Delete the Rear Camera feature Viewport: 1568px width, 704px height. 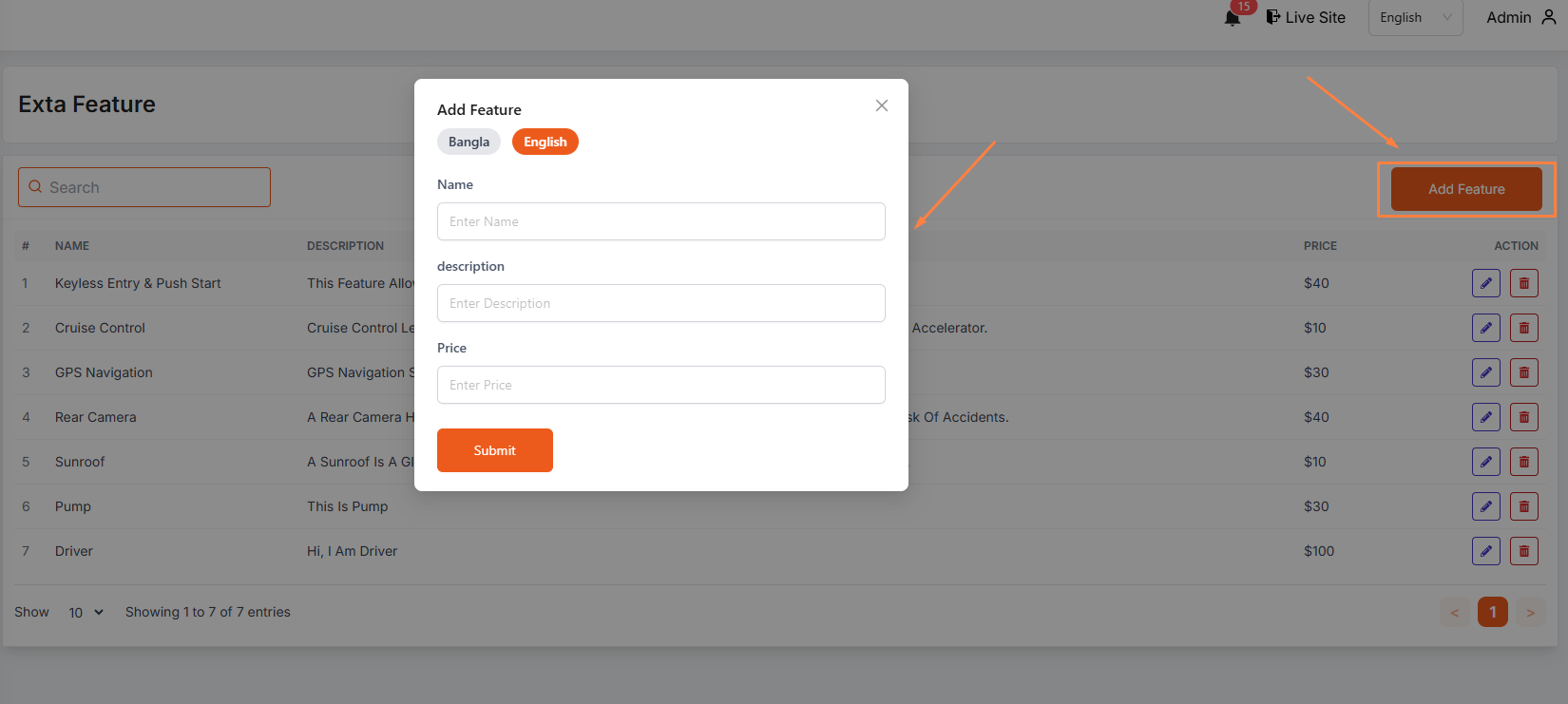click(x=1523, y=417)
